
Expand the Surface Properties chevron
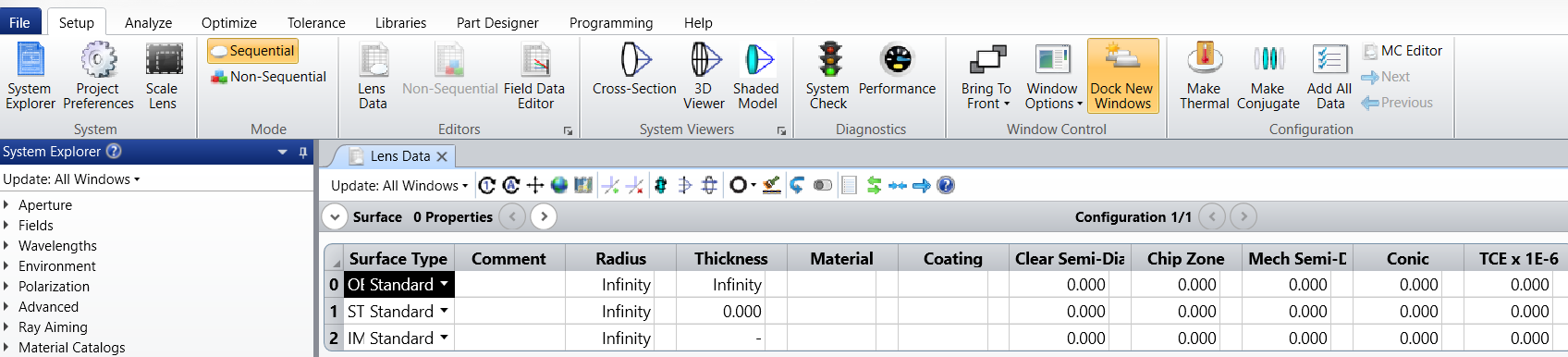tap(335, 216)
